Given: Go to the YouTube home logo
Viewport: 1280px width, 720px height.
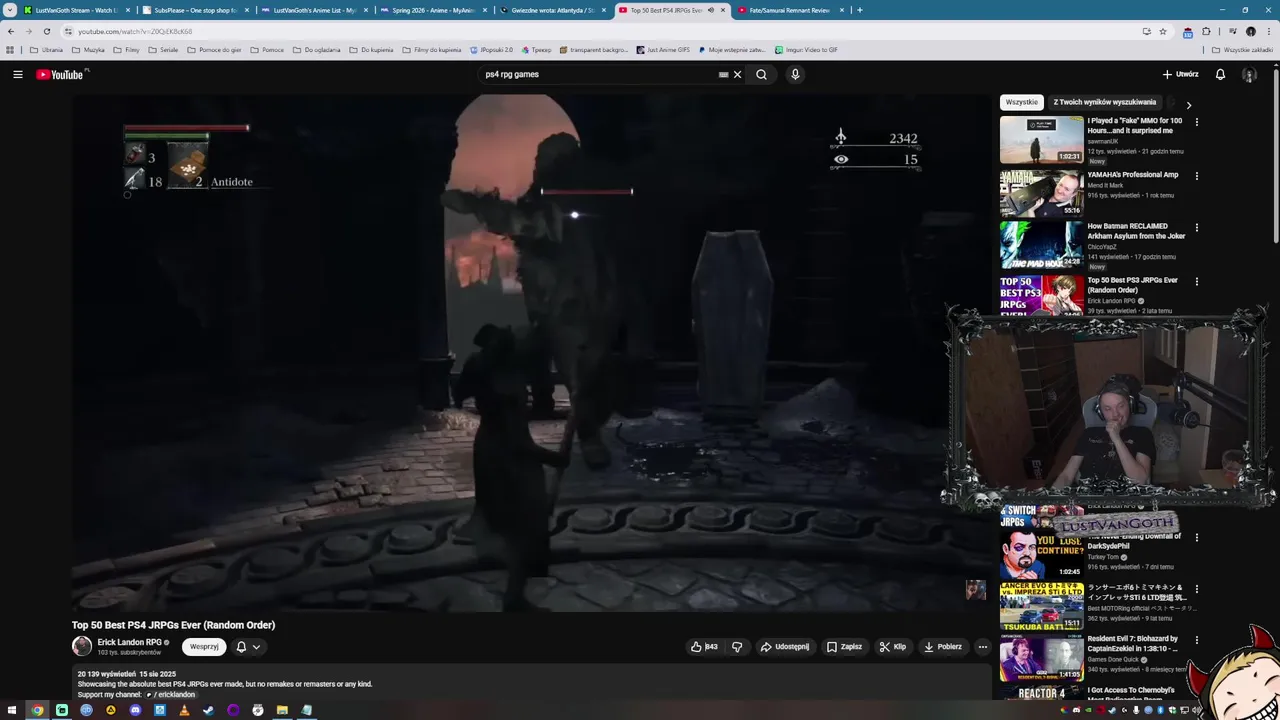Looking at the screenshot, I should pos(62,74).
